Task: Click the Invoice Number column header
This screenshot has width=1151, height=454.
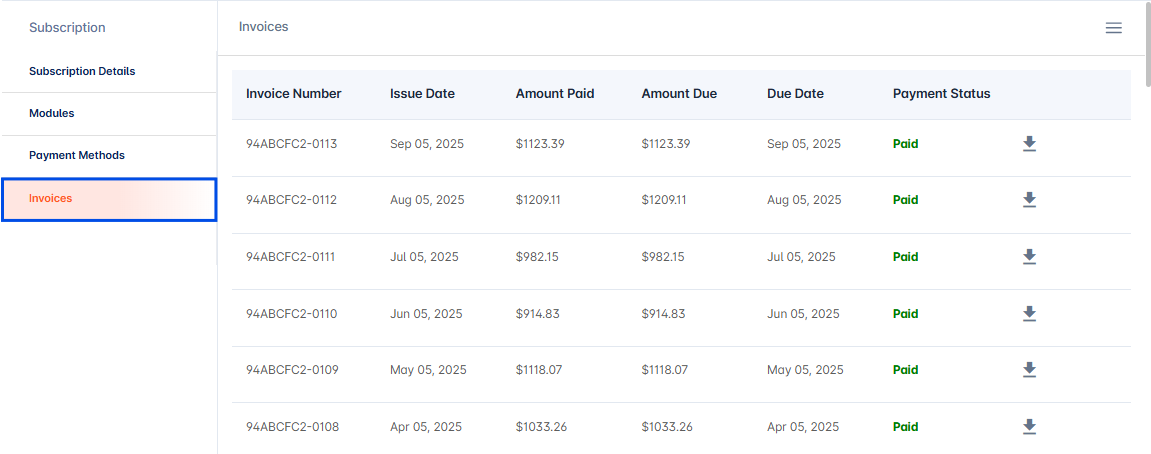Action: tap(294, 94)
